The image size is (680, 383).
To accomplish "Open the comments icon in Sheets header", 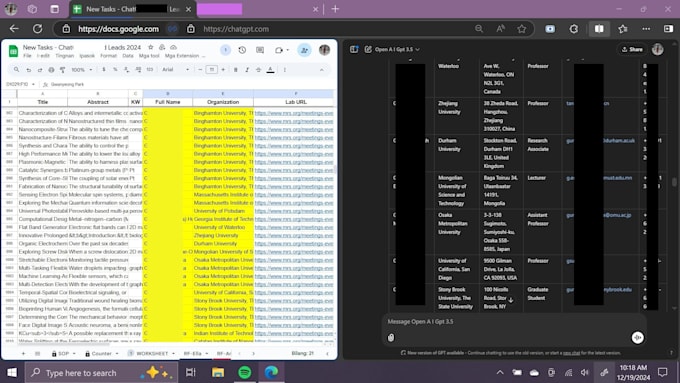I will pos(260,50).
